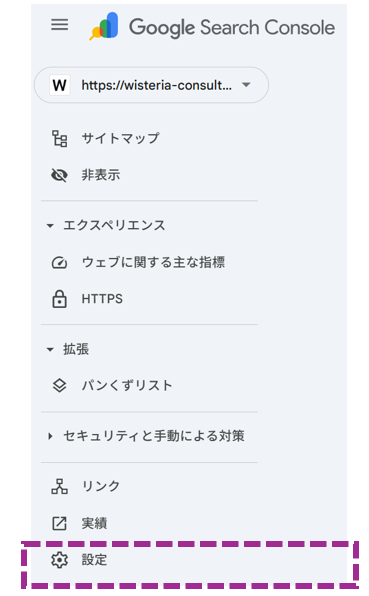Click the padlock HTTPS icon
Viewport: 369px width, 596px height.
click(x=59, y=299)
